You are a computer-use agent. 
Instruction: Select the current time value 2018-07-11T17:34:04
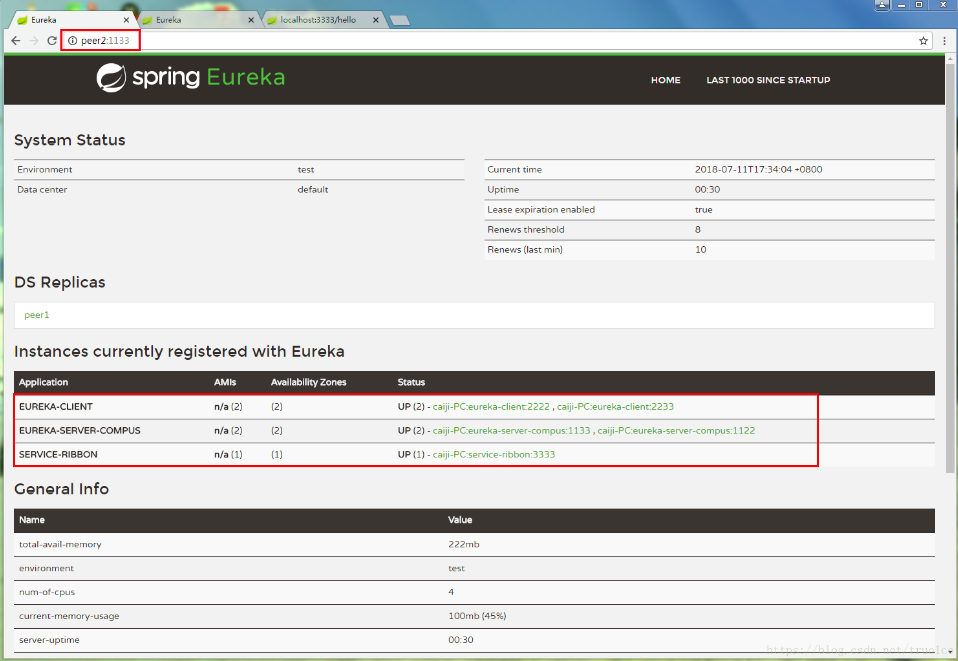[x=758, y=170]
